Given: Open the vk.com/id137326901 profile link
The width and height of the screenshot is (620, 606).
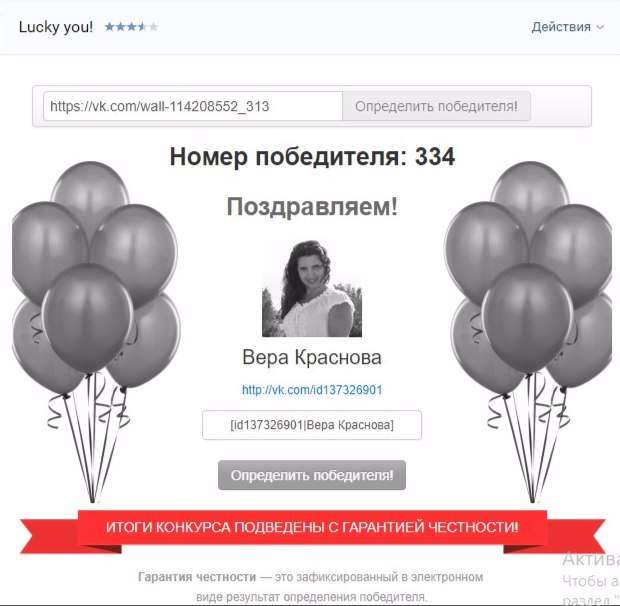Looking at the screenshot, I should (x=312, y=390).
